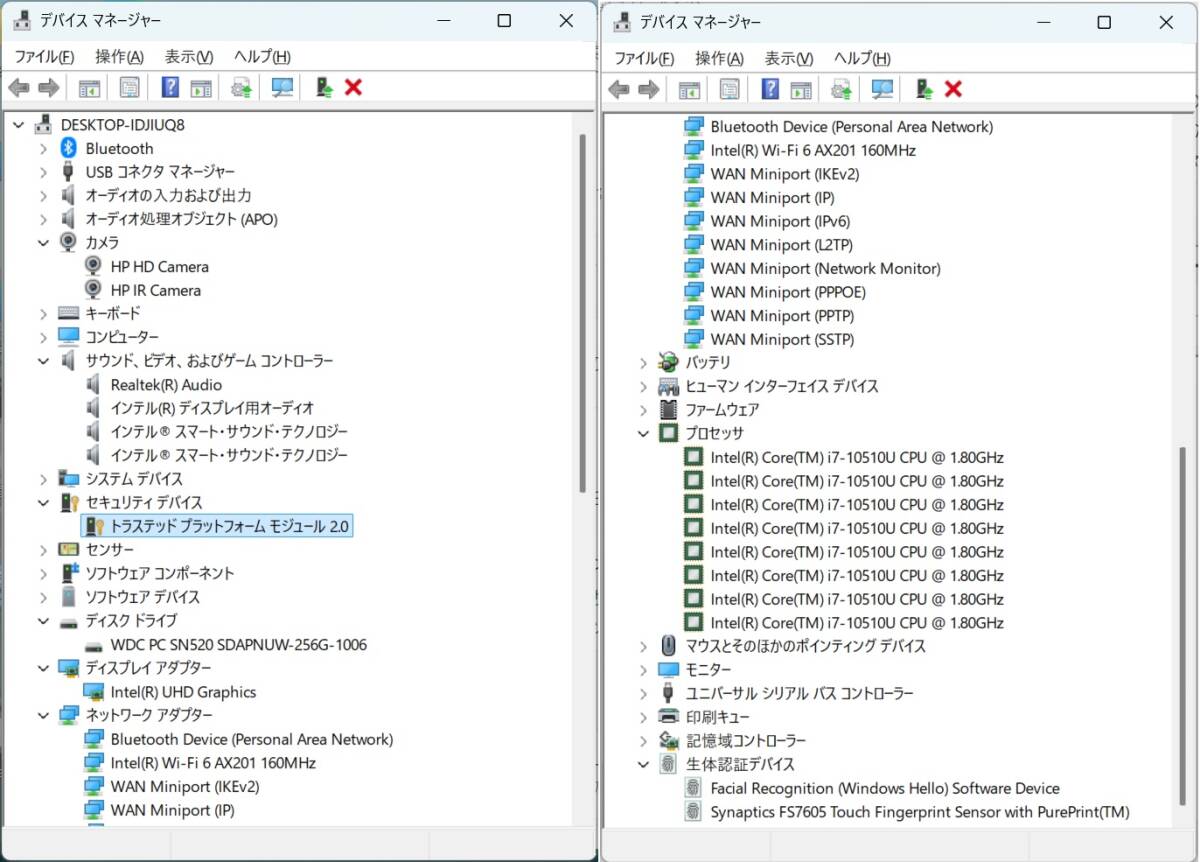This screenshot has width=1200, height=862.
Task: Select the HP IR Camera device
Action: [x=155, y=290]
